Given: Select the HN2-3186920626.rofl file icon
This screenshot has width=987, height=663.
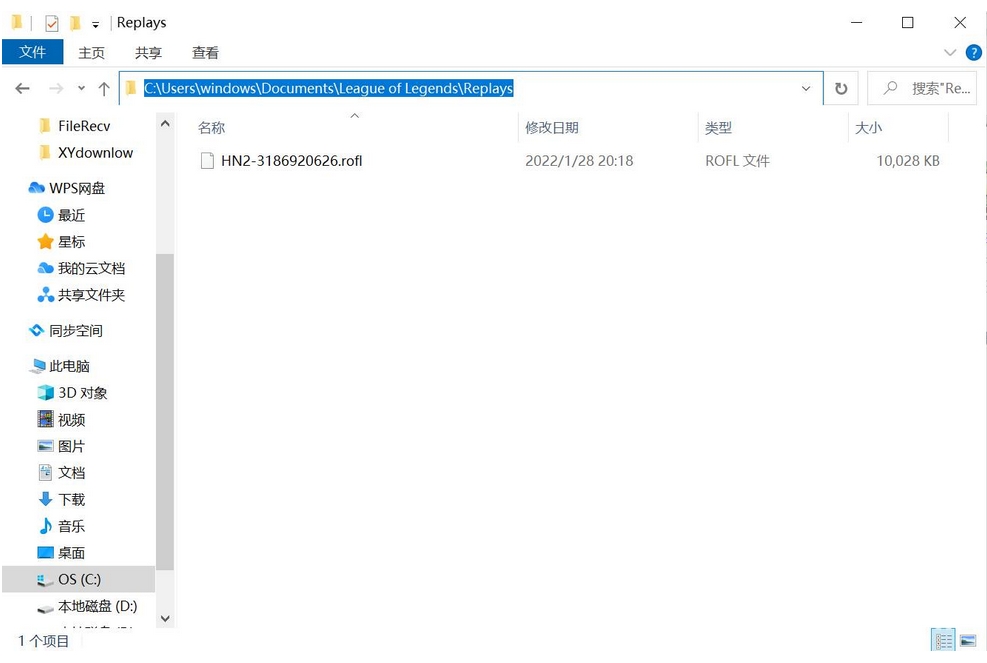Looking at the screenshot, I should [x=208, y=161].
